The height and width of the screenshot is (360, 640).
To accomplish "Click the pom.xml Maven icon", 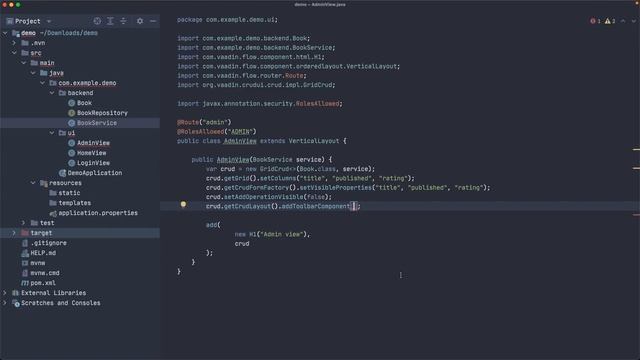I will pos(25,283).
